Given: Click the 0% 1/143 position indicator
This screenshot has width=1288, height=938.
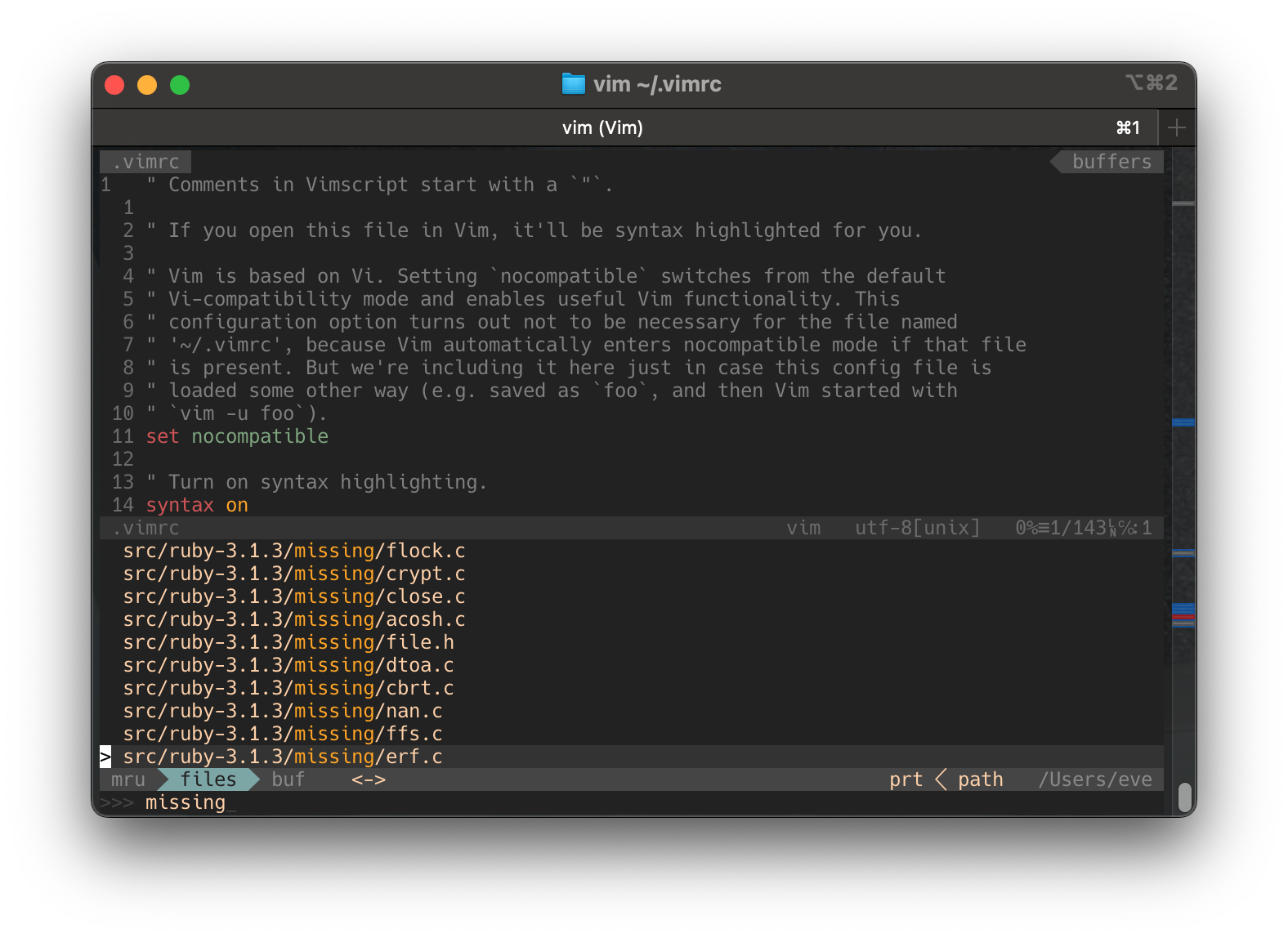Looking at the screenshot, I should [x=1084, y=528].
